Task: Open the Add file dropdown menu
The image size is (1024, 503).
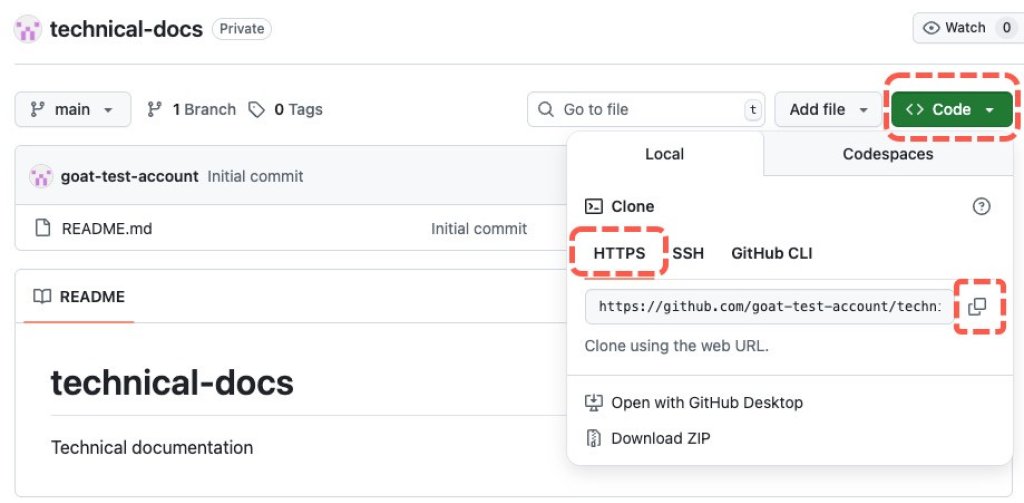Action: click(x=828, y=109)
